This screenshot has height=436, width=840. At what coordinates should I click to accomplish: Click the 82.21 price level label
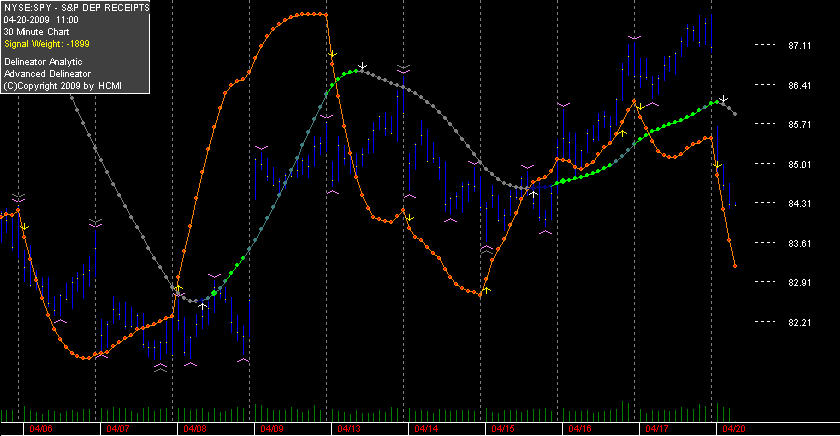point(799,322)
